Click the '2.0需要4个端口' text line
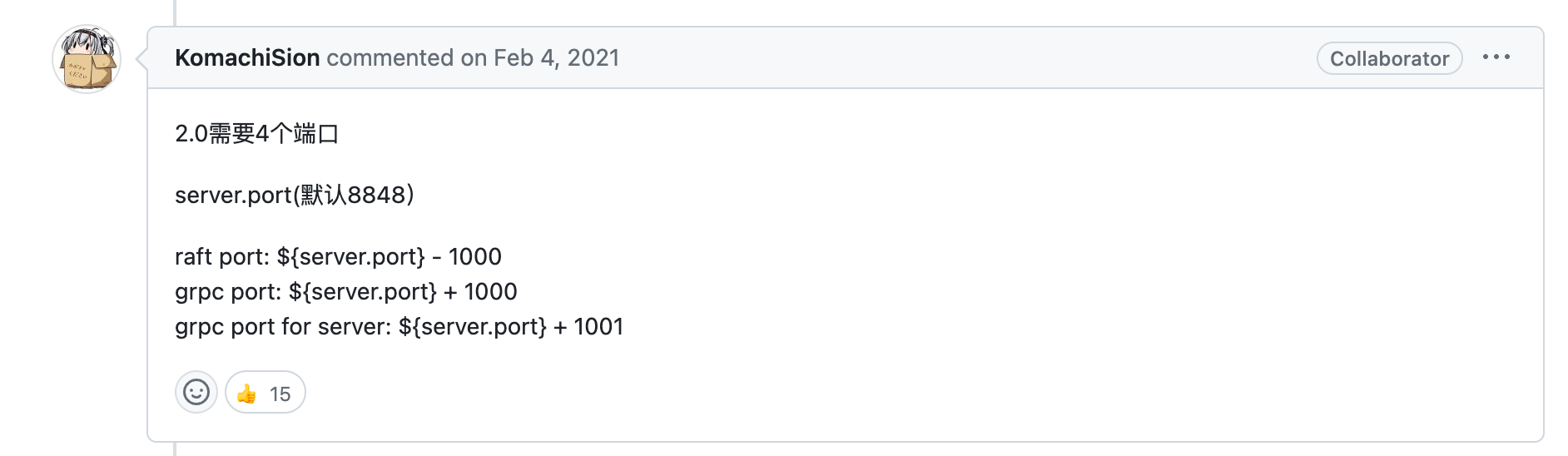1568x456 pixels. 256,133
